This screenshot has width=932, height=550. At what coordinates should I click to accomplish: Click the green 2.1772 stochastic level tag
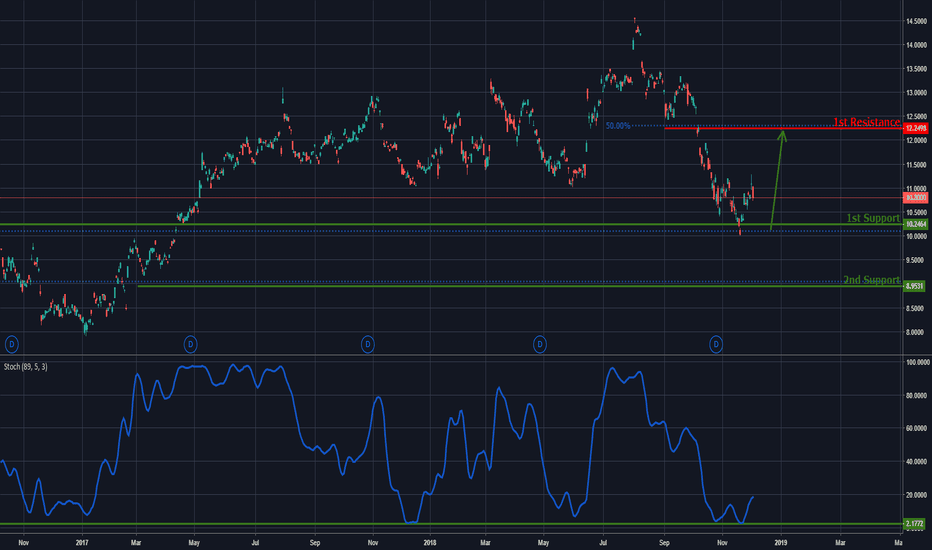coord(914,523)
